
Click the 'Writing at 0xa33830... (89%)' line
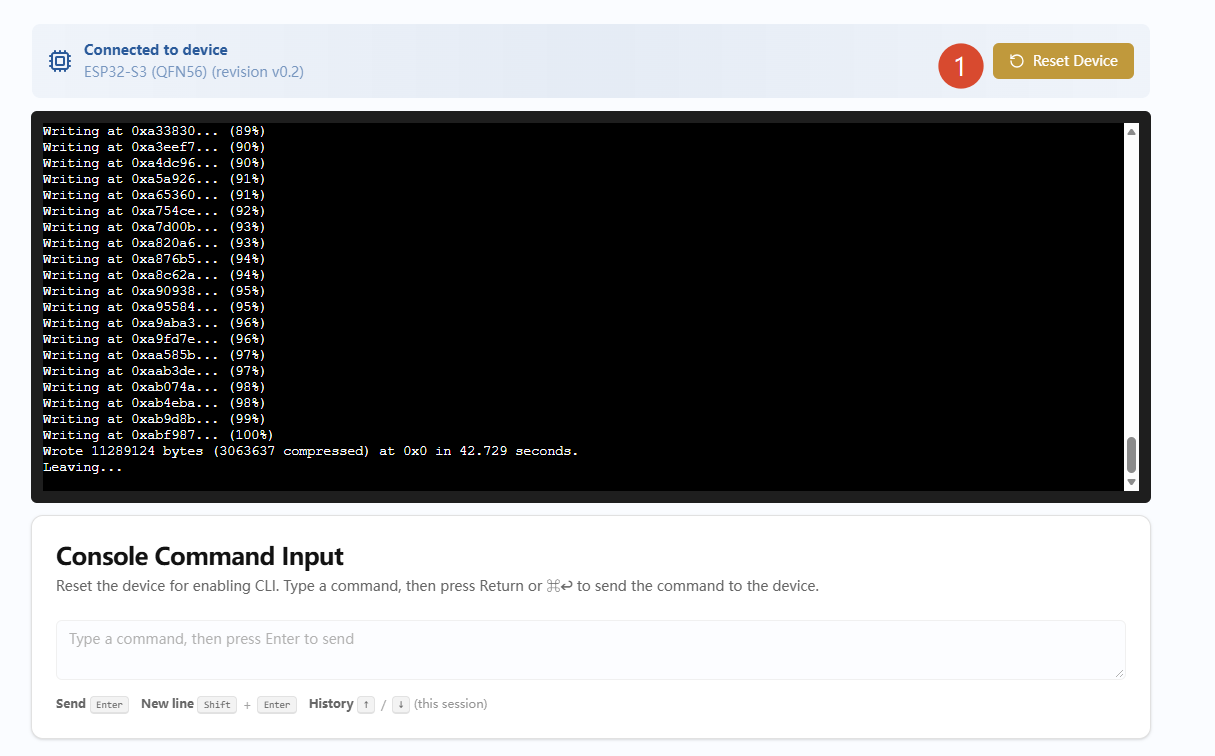point(154,131)
